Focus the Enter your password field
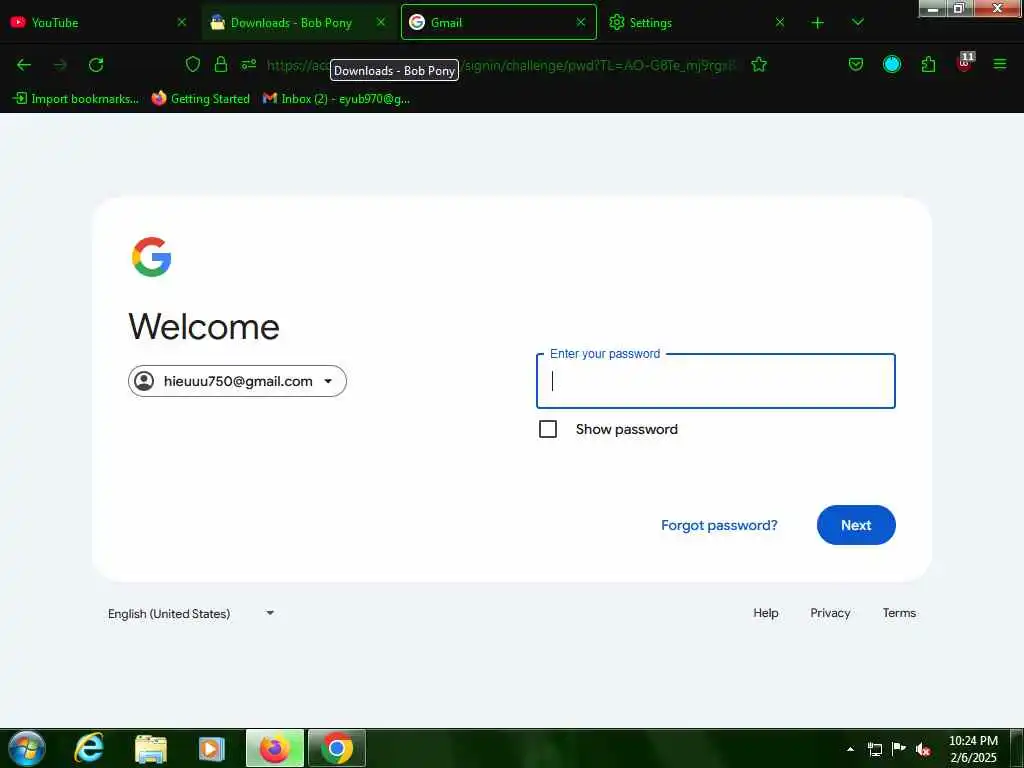This screenshot has width=1024, height=768. pyautogui.click(x=716, y=381)
